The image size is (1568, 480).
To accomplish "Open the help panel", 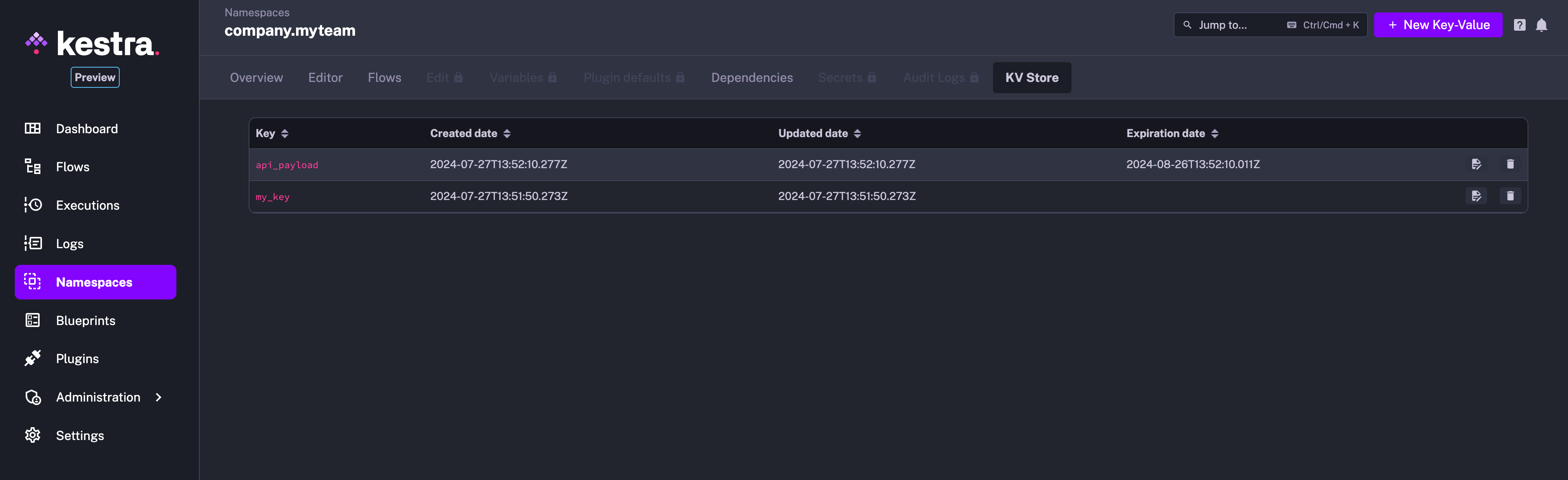I will pos(1520,24).
